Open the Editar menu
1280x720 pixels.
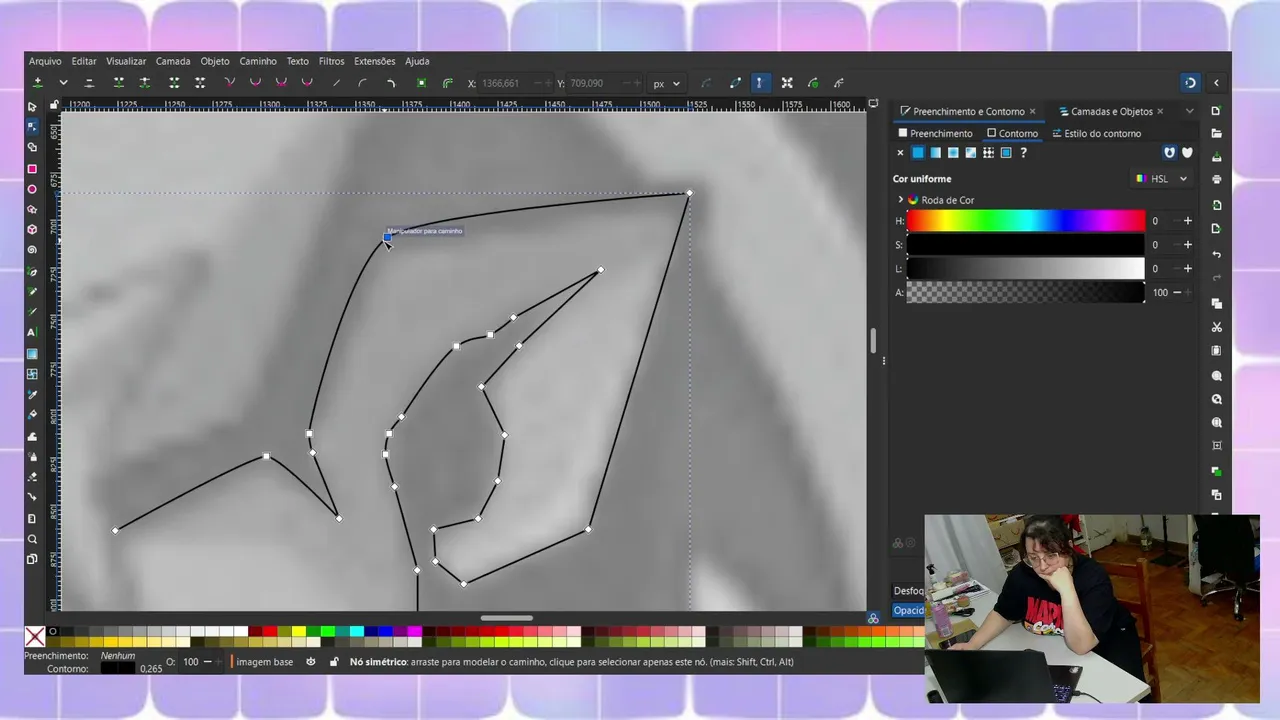(84, 61)
